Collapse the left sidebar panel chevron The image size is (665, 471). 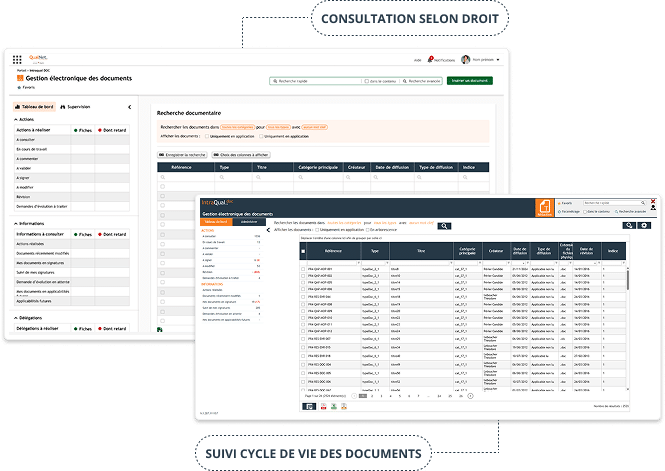coord(130,106)
